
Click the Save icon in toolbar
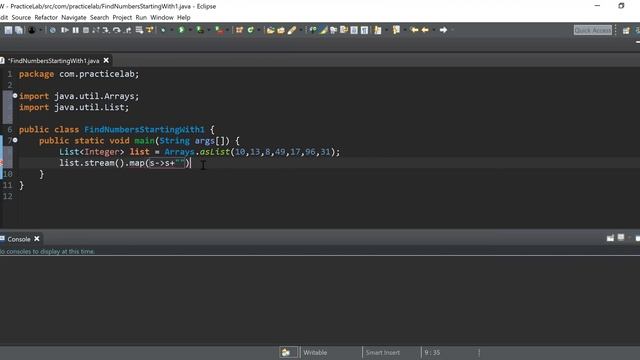tap(8, 30)
